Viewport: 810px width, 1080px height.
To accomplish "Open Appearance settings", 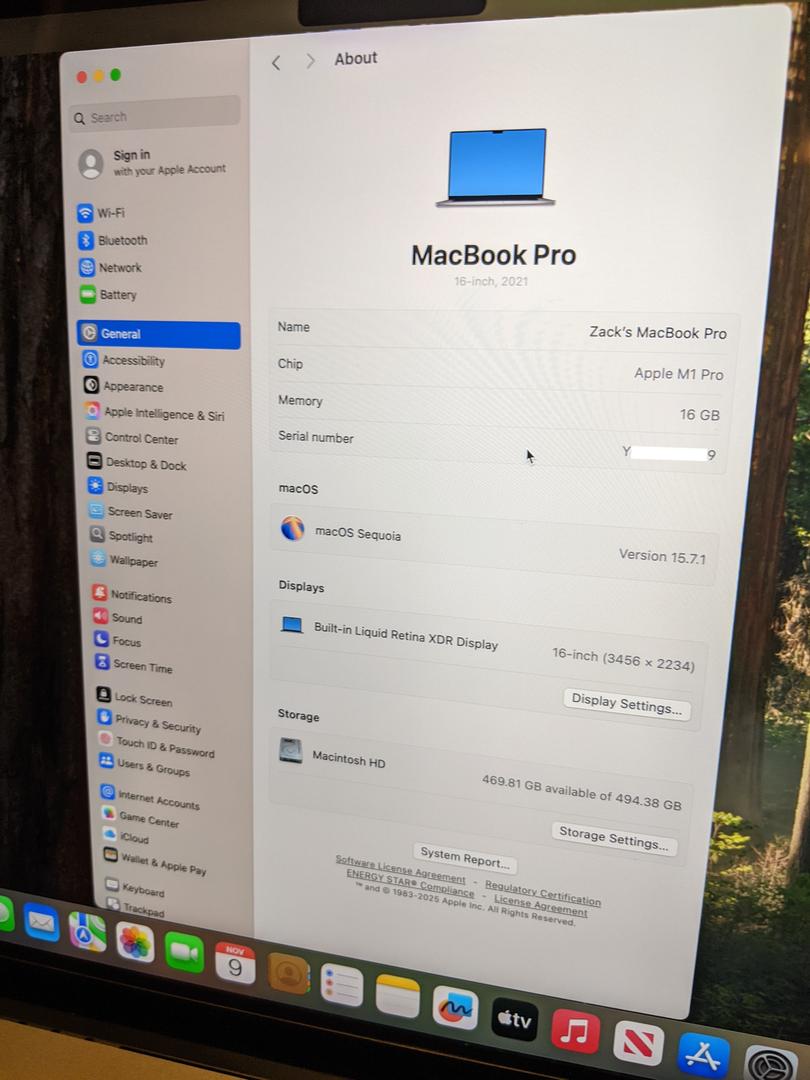I will (124, 386).
